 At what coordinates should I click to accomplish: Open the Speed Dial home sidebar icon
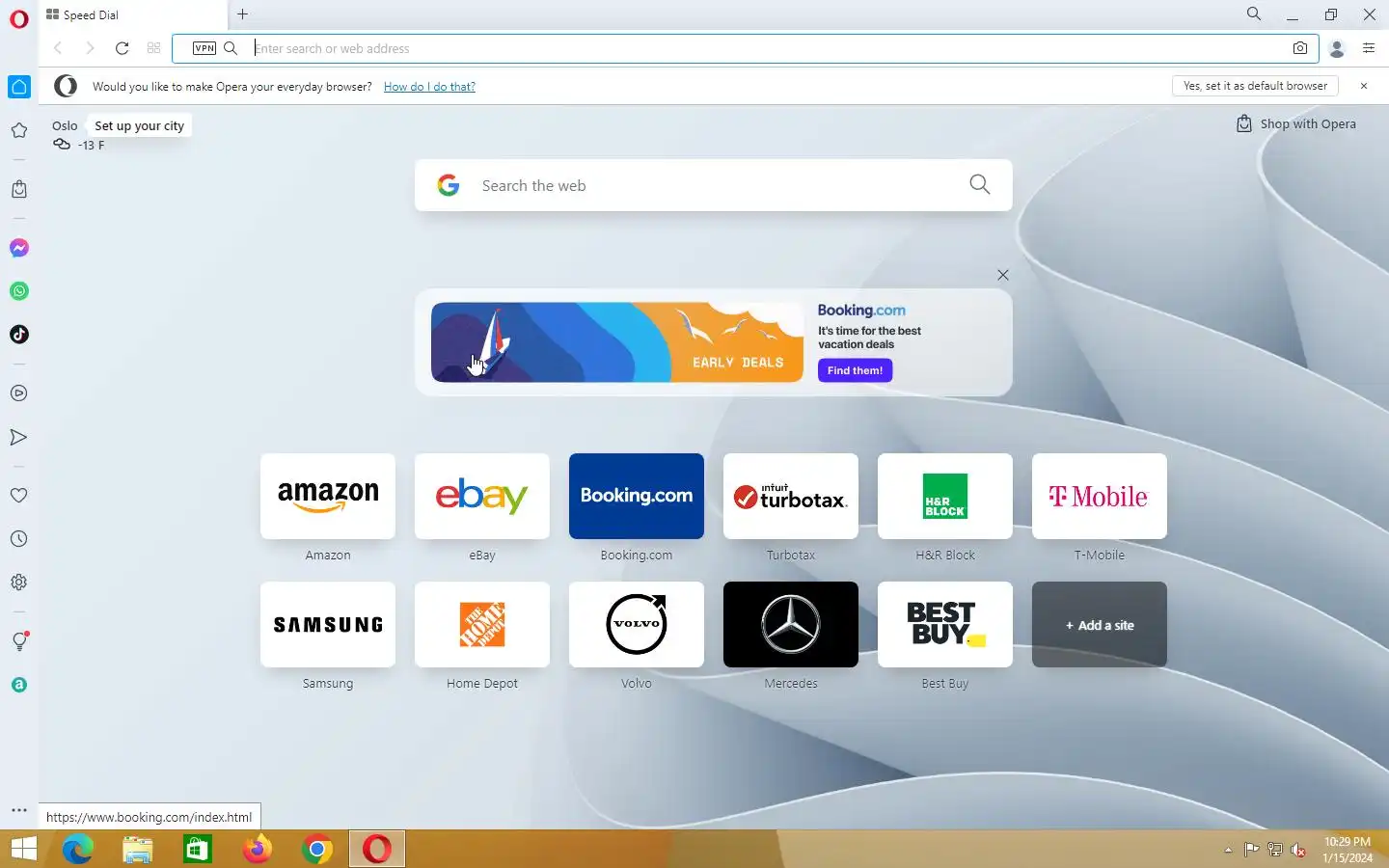19,87
